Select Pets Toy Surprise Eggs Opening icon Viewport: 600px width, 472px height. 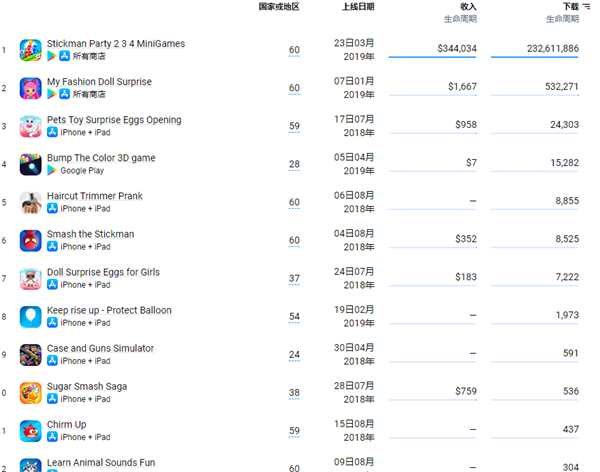tap(31, 126)
